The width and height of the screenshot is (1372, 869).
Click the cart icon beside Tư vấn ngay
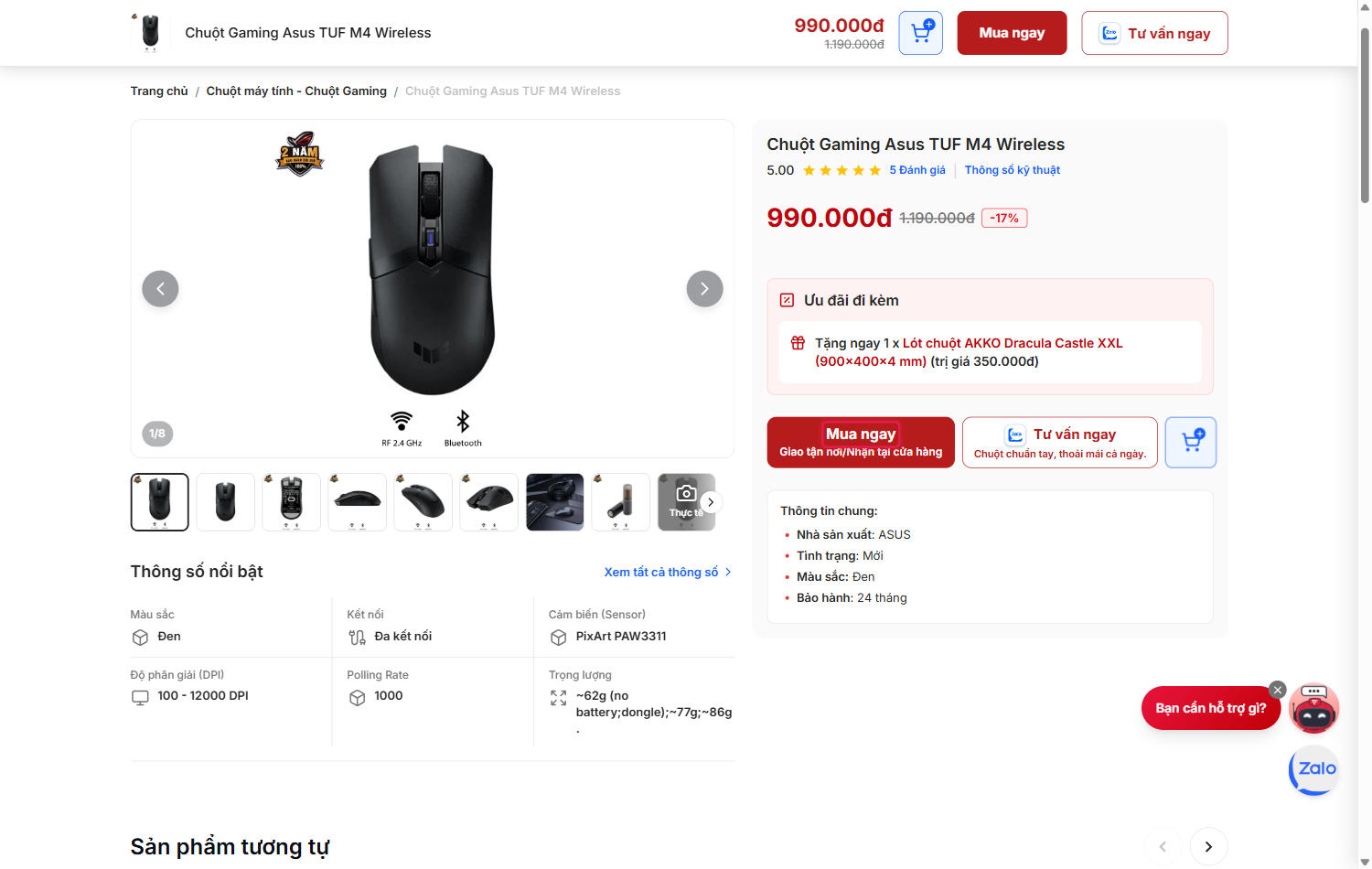click(x=1191, y=443)
